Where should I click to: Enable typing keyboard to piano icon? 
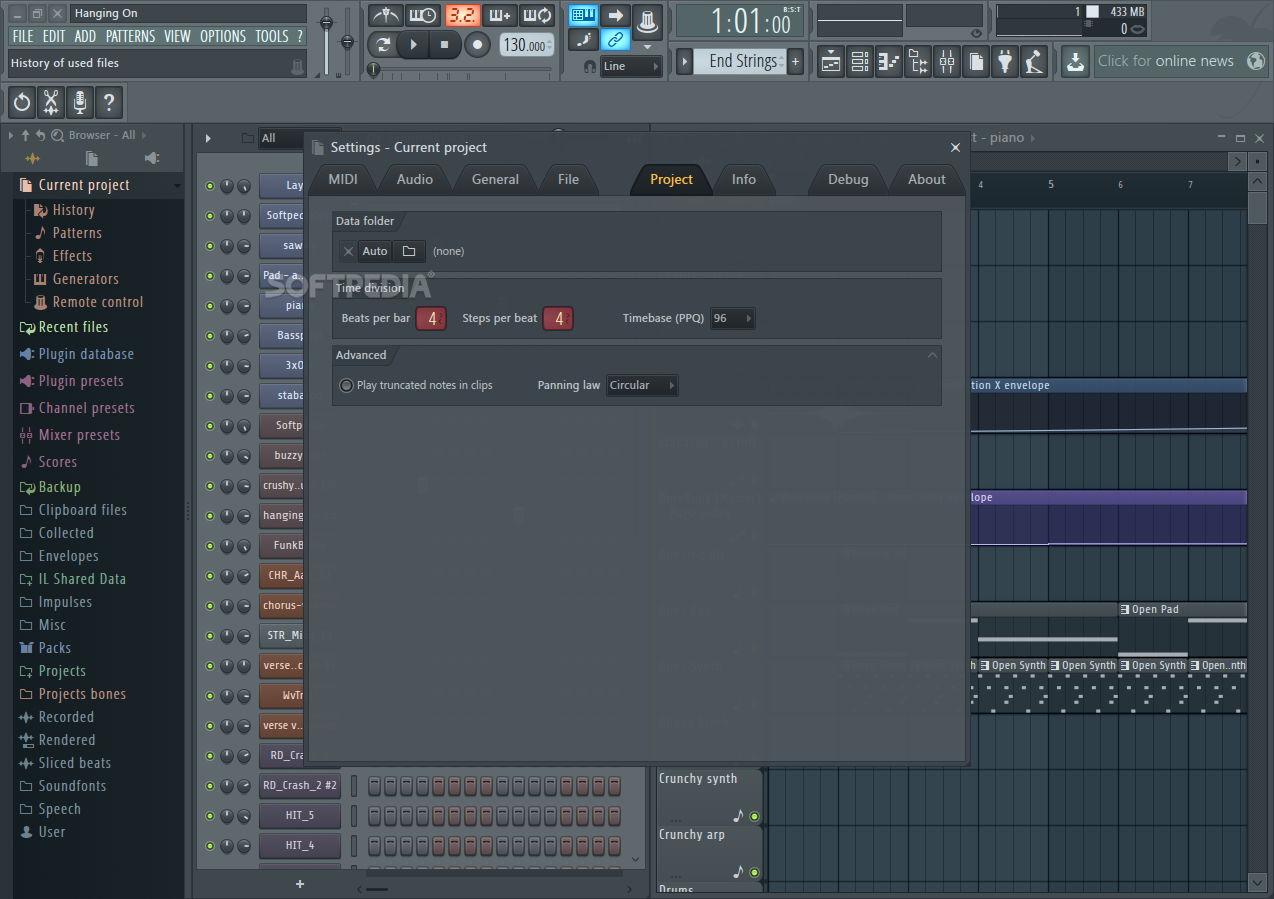[x=584, y=15]
